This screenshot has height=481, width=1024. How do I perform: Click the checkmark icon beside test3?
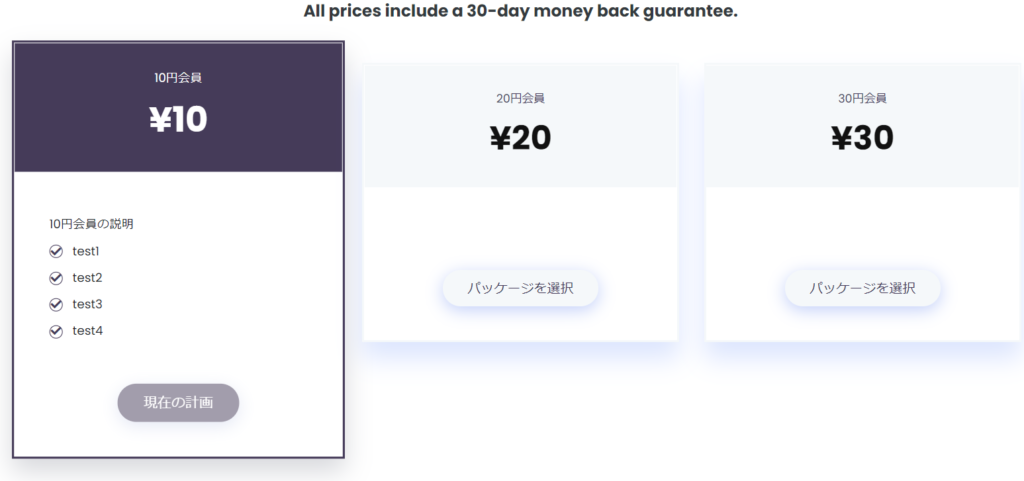(56, 305)
